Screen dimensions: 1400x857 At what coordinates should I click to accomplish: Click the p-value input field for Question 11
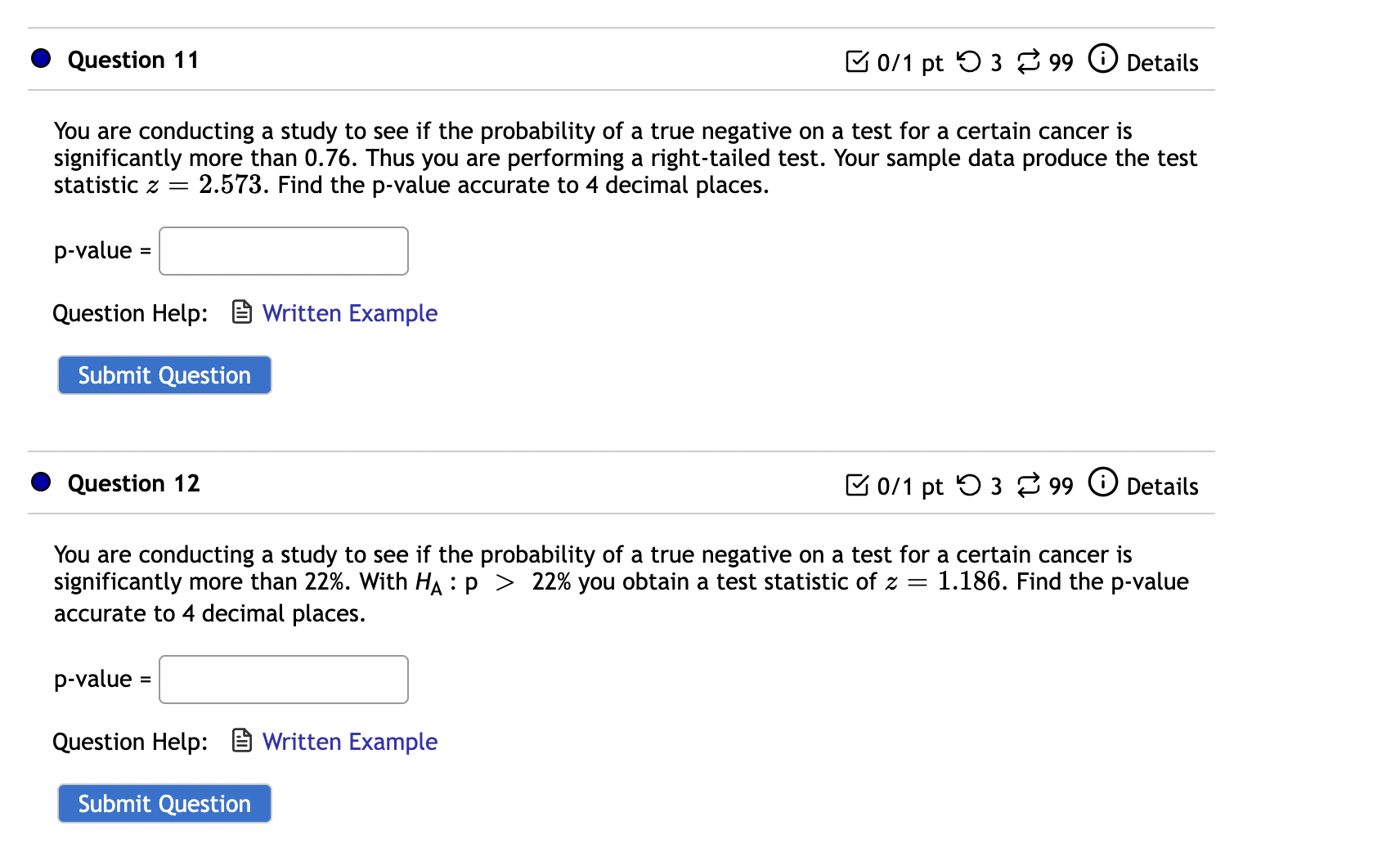283,250
